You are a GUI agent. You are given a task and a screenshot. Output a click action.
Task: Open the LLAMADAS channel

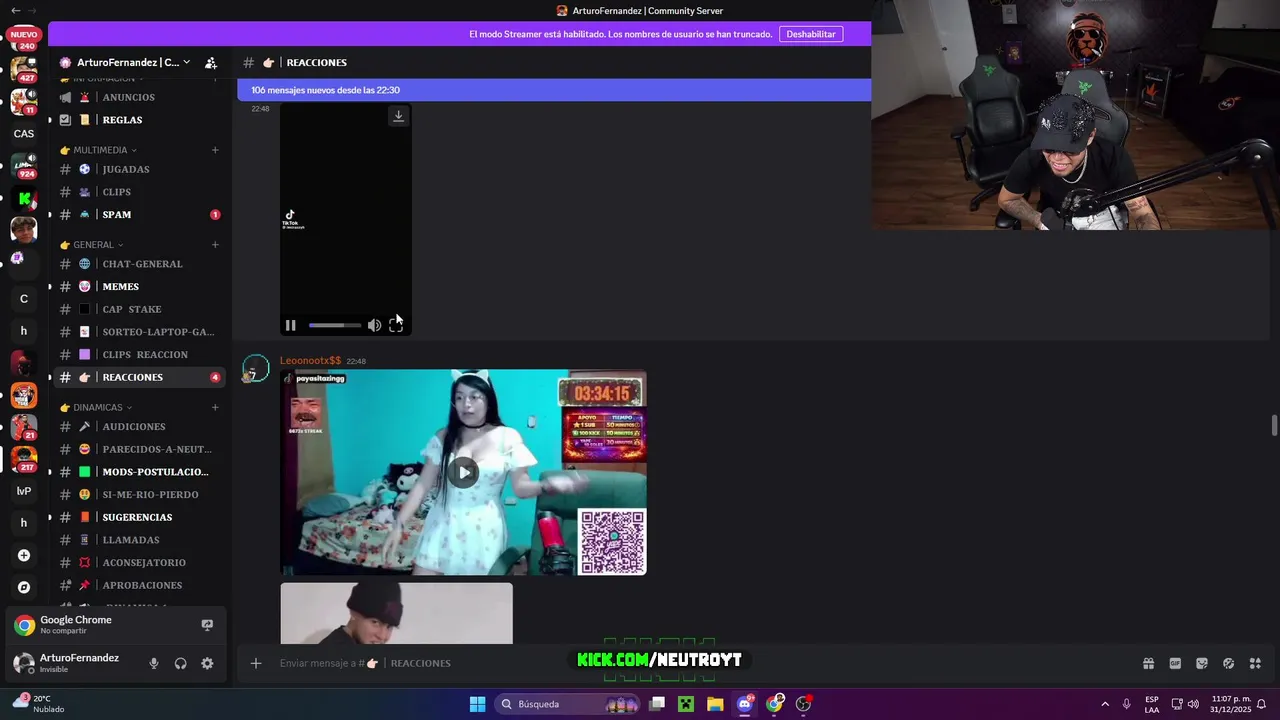137,540
